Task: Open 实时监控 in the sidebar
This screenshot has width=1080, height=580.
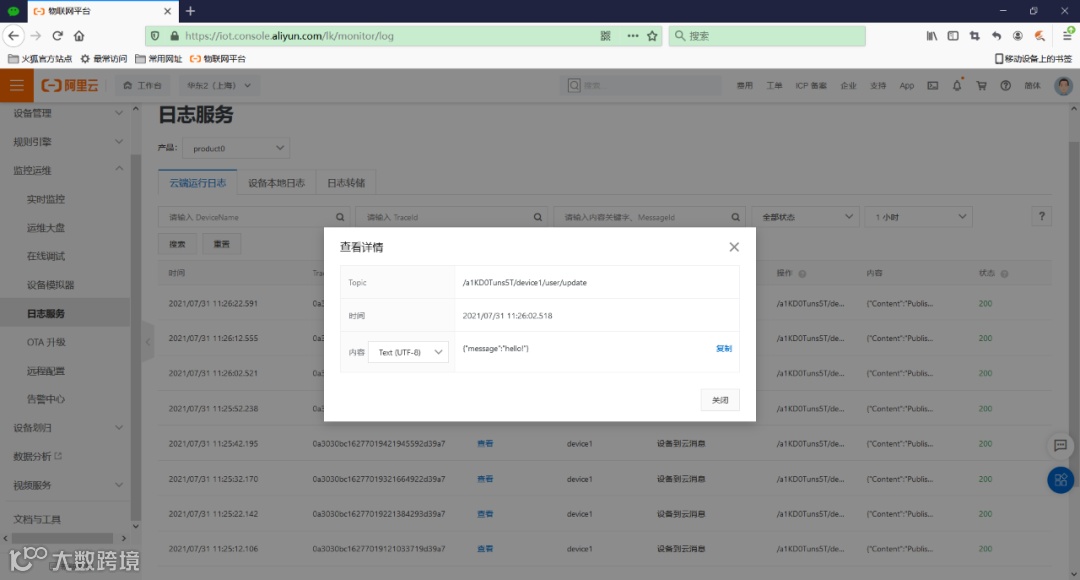Action: point(45,199)
